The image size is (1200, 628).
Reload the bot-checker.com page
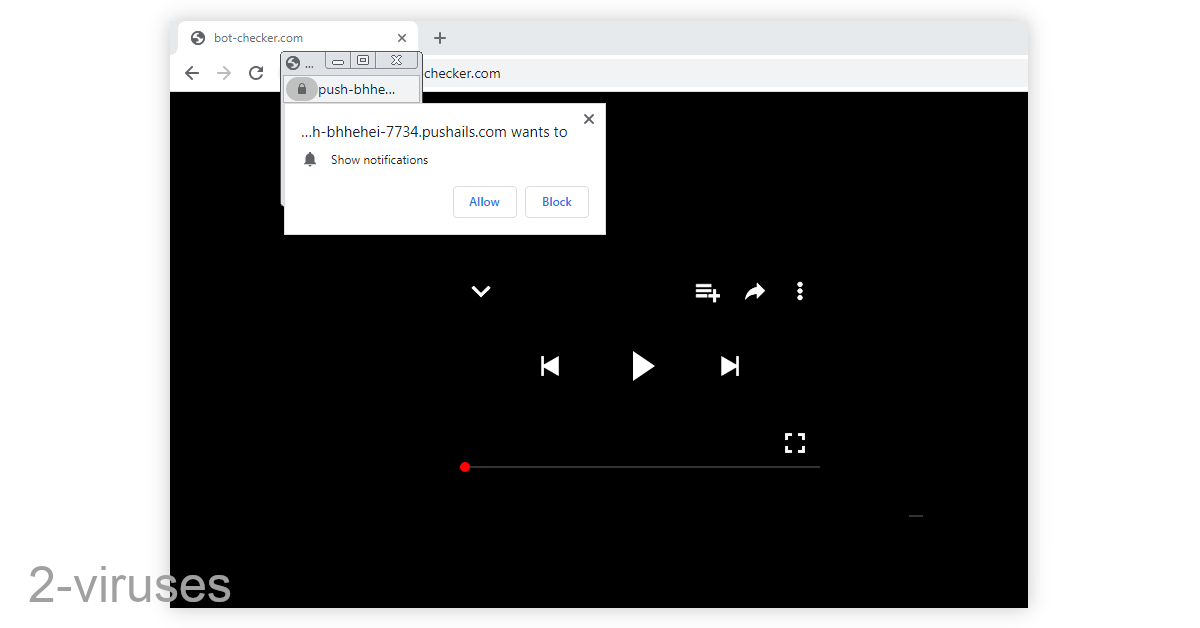coord(256,72)
